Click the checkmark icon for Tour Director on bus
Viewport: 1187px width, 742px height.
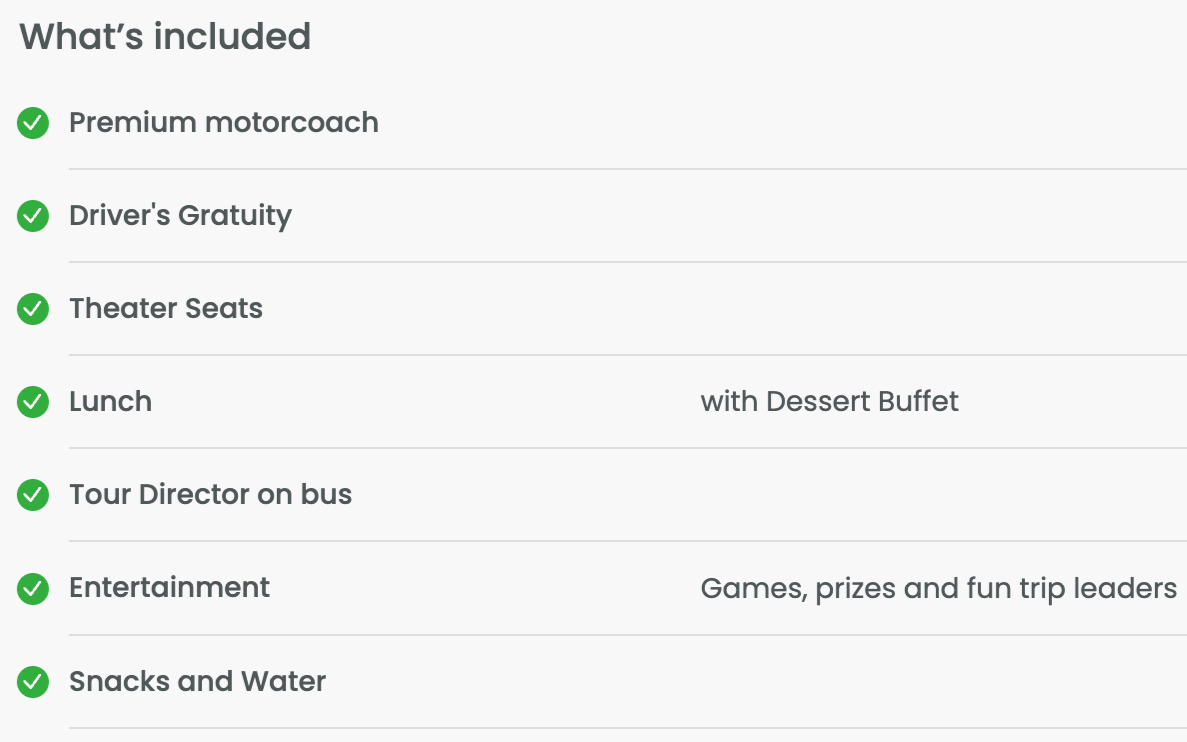pyautogui.click(x=33, y=495)
